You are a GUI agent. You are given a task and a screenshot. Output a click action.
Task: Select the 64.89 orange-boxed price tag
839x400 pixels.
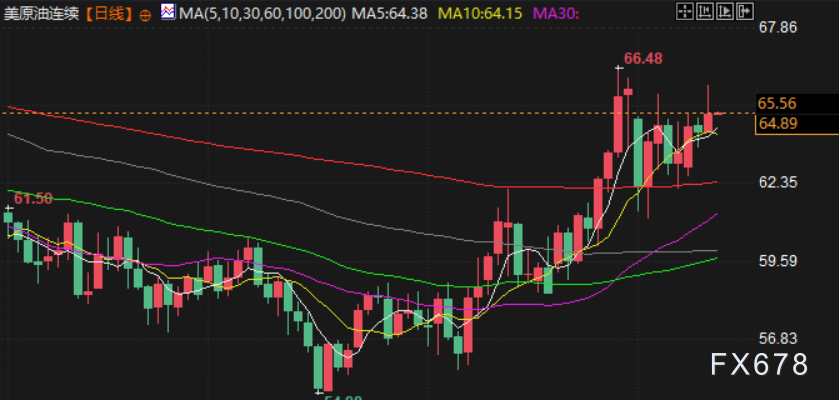pos(777,123)
